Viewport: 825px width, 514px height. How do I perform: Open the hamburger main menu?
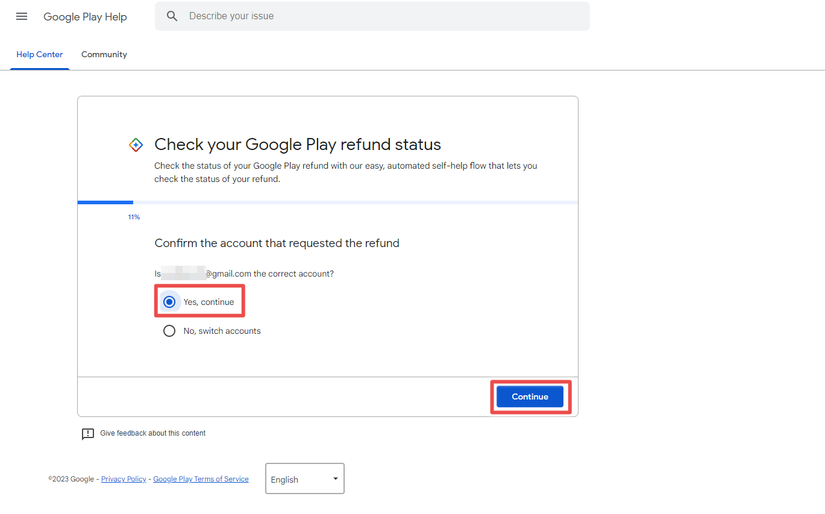[x=21, y=16]
